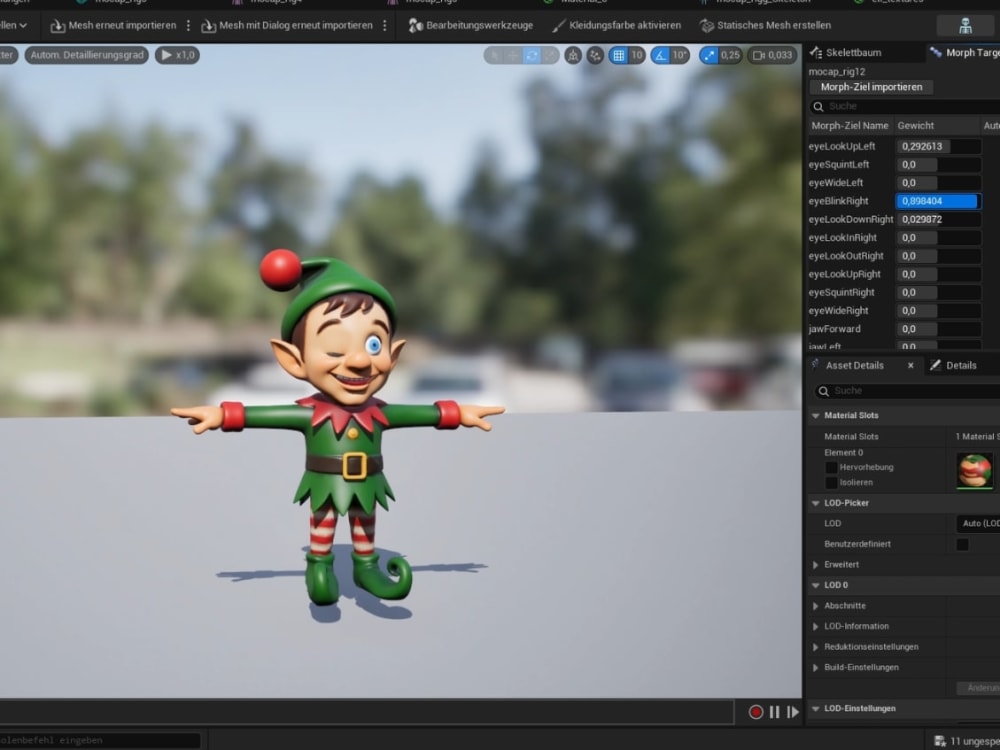1000x750 pixels.
Task: Click the 11 unsaved items status indicator
Action: pyautogui.click(x=966, y=740)
